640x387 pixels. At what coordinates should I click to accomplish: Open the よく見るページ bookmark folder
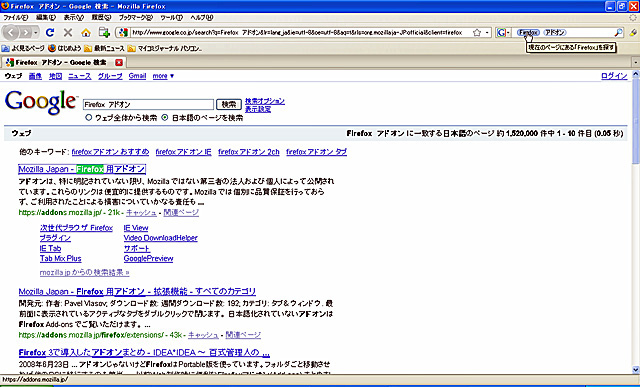tap(23, 48)
